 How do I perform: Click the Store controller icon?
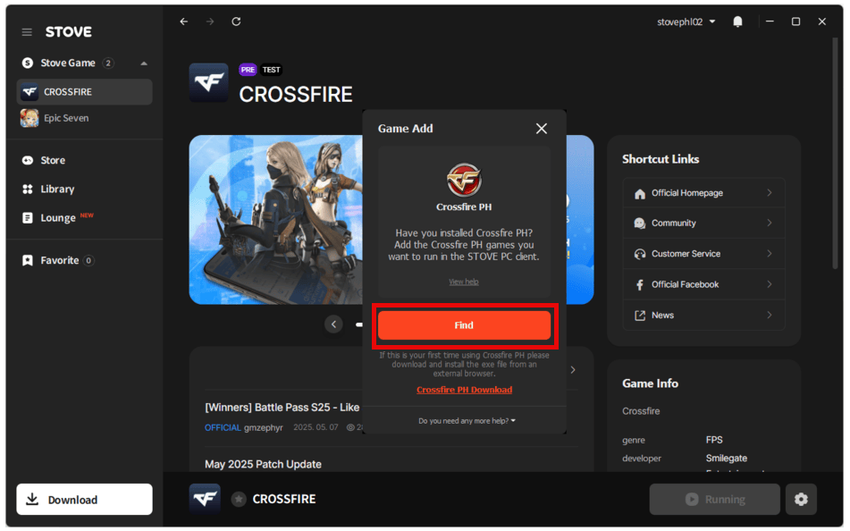coord(27,160)
